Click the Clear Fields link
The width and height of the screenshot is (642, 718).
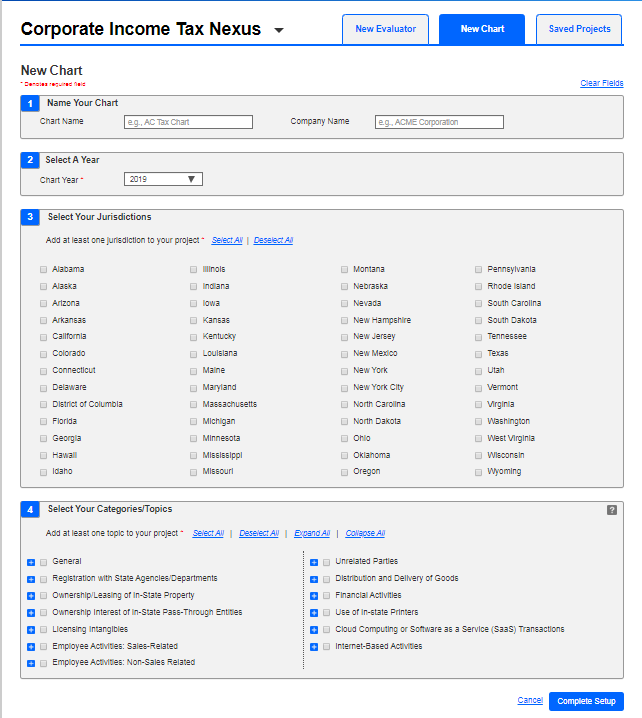click(x=601, y=83)
